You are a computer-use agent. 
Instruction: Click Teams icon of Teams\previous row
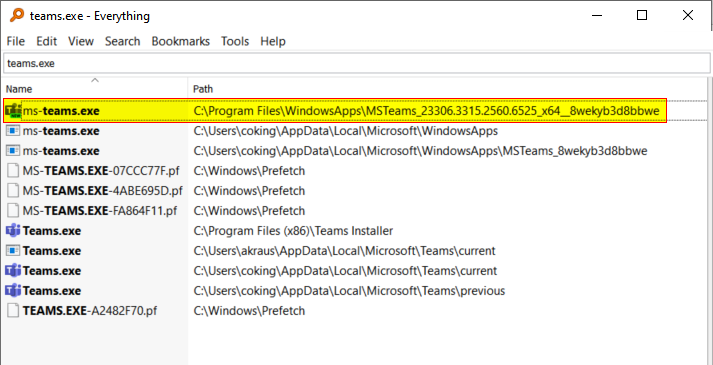[13, 290]
